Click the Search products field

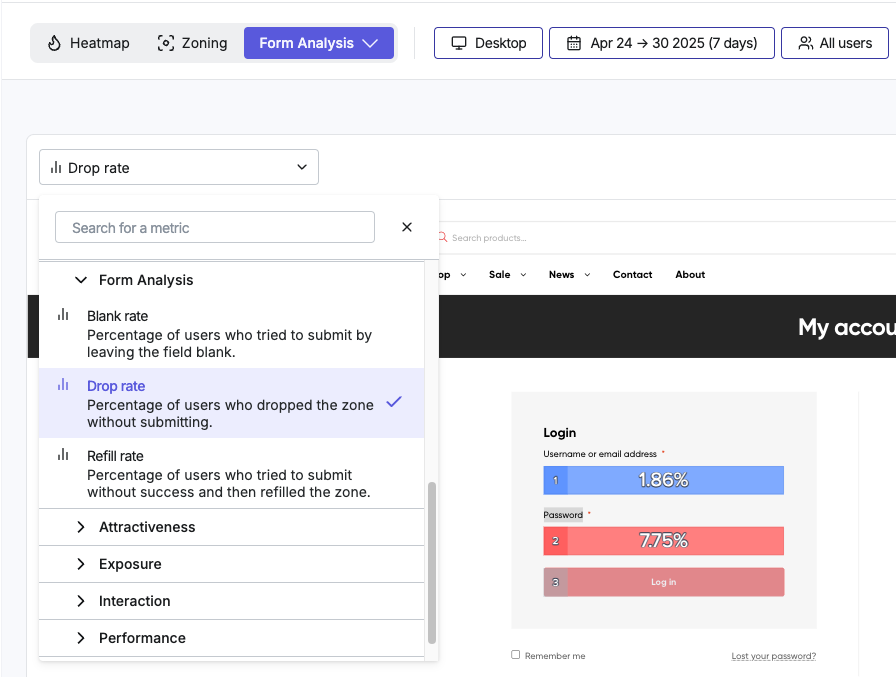tap(669, 238)
